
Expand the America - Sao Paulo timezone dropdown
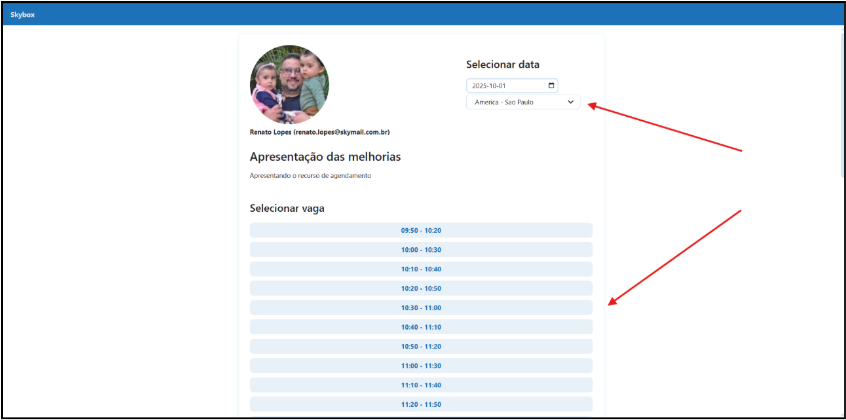[x=522, y=102]
